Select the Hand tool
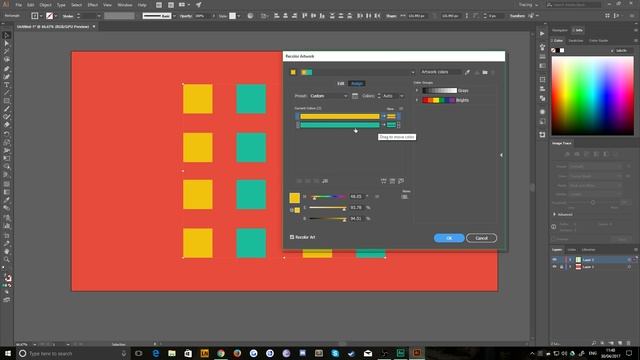Image resolution: width=640 pixels, height=360 pixels. tap(7, 251)
